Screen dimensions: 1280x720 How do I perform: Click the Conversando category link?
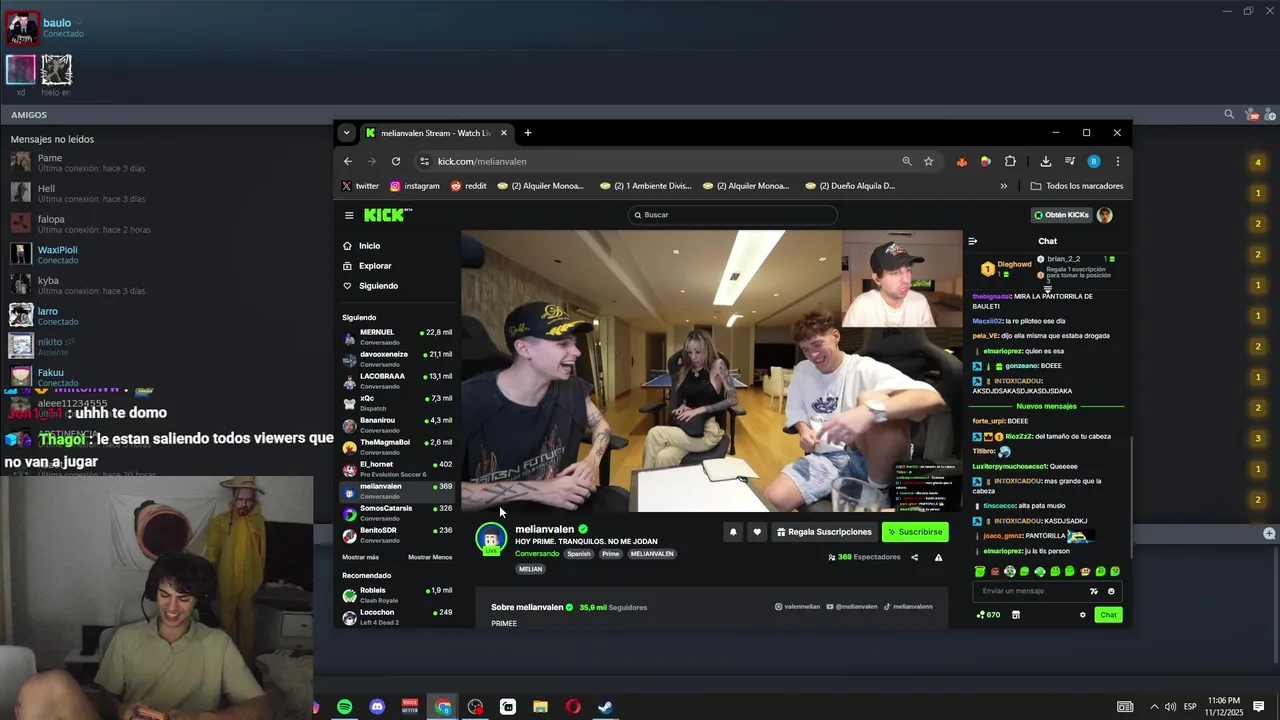(537, 554)
